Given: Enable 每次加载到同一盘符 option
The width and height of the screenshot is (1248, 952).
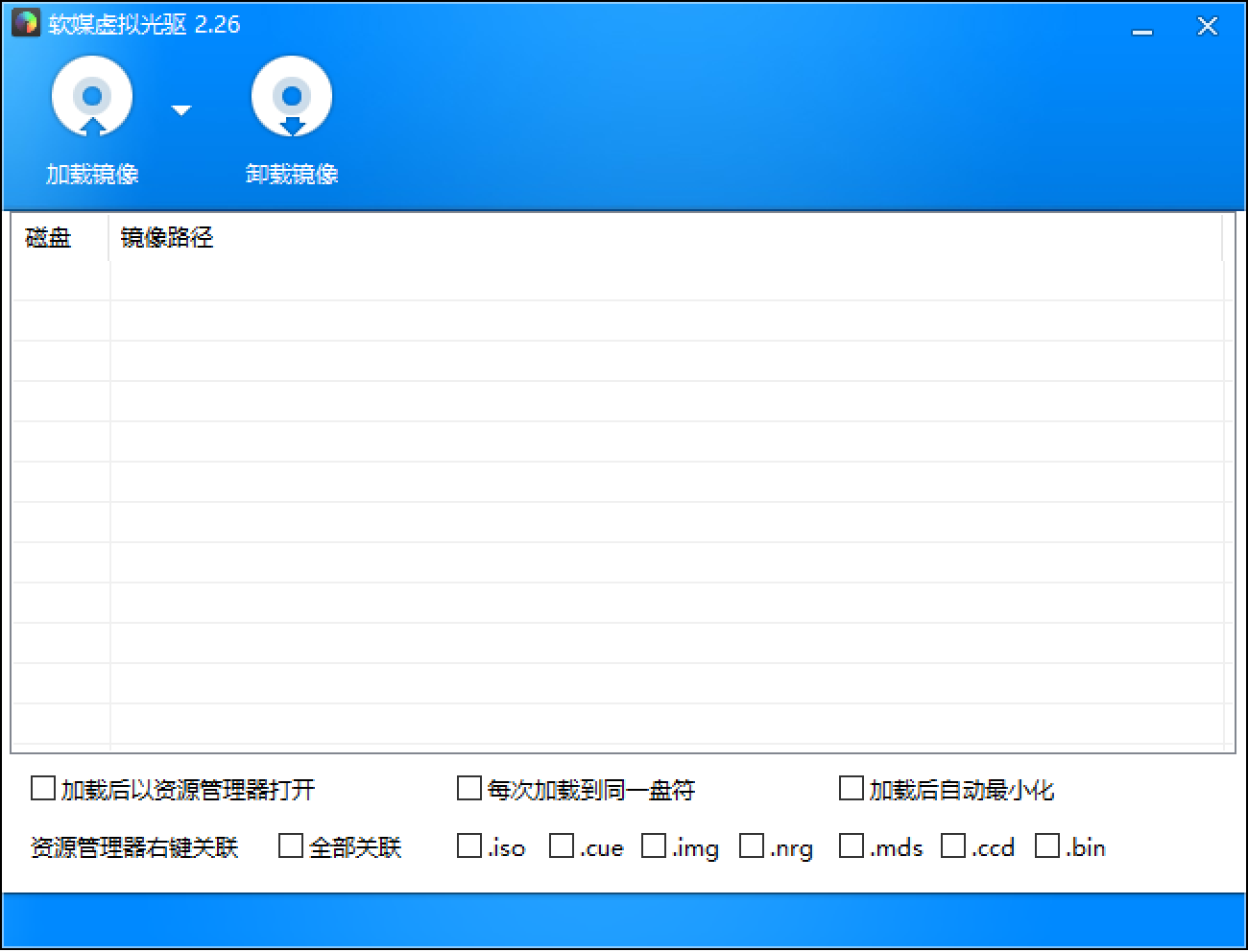Looking at the screenshot, I should [469, 788].
